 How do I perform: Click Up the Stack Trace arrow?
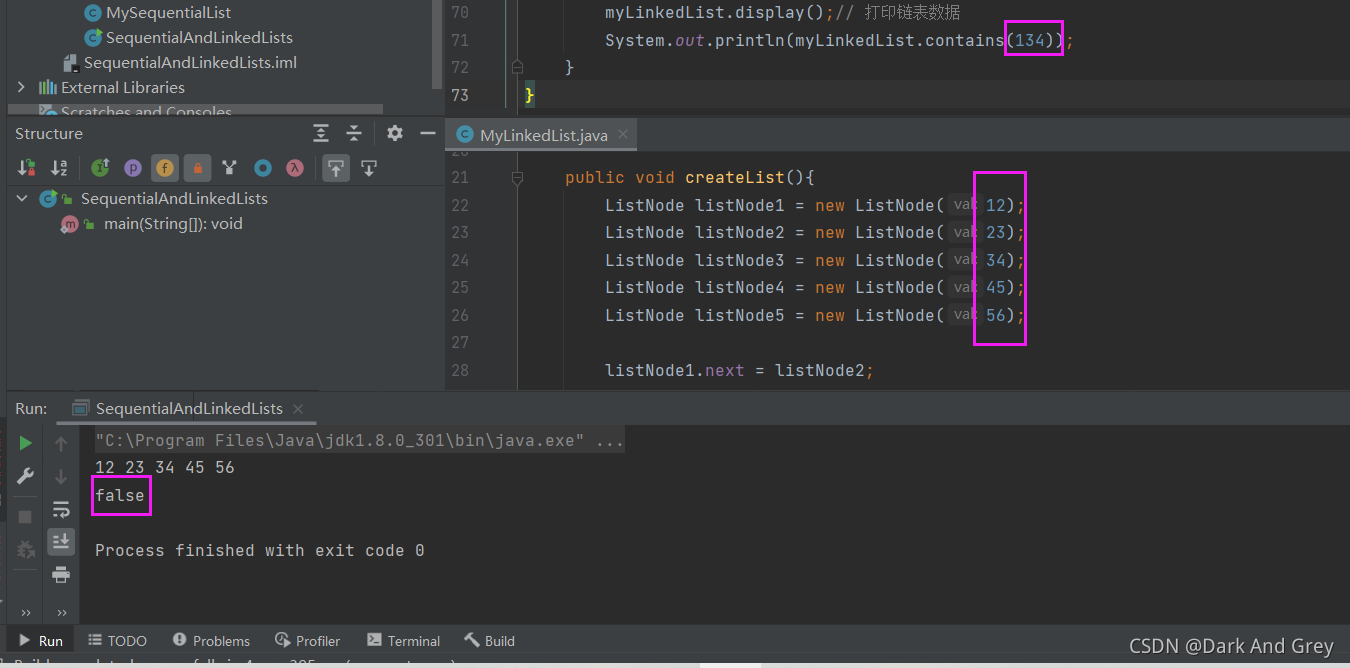coord(61,443)
